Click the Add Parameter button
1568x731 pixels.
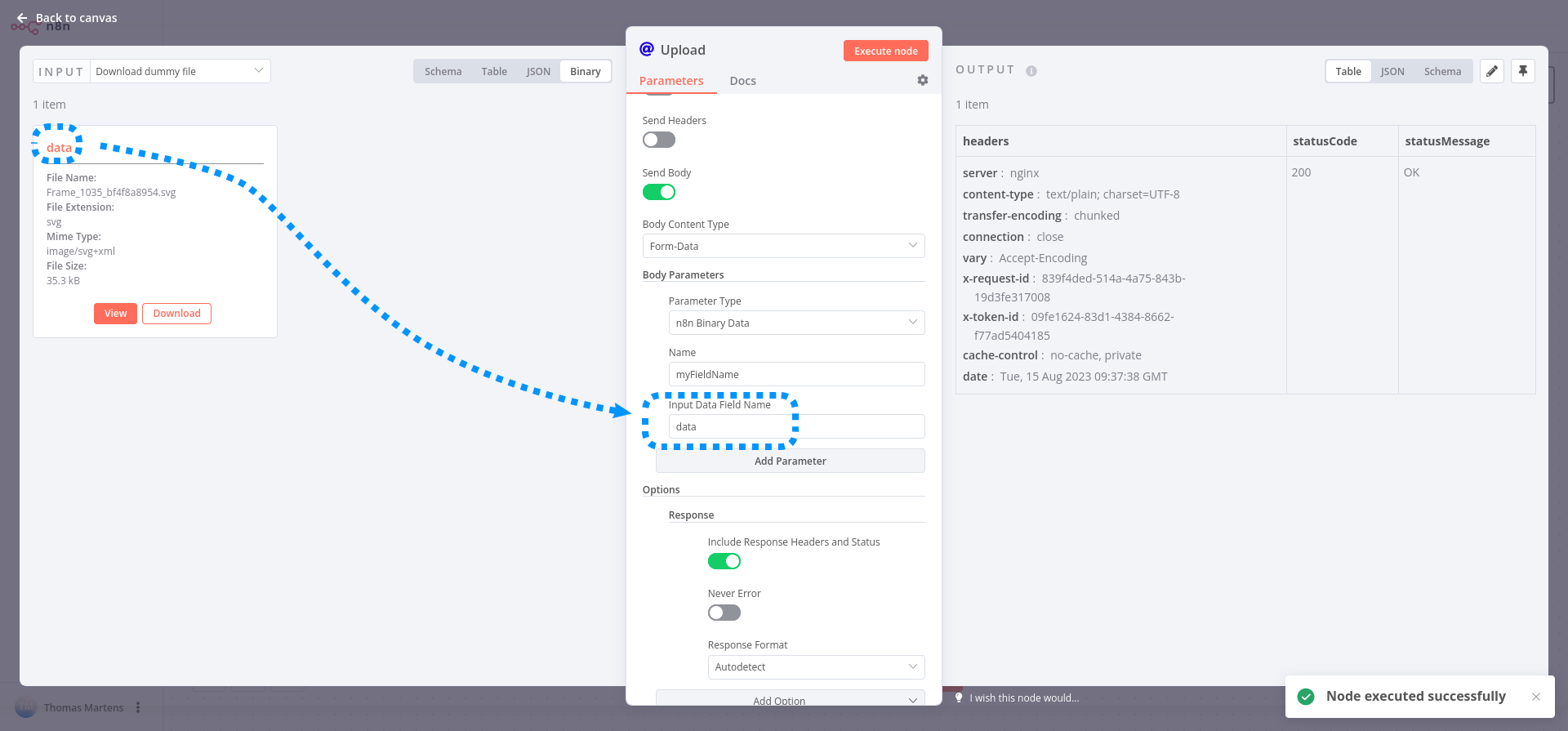coord(790,461)
